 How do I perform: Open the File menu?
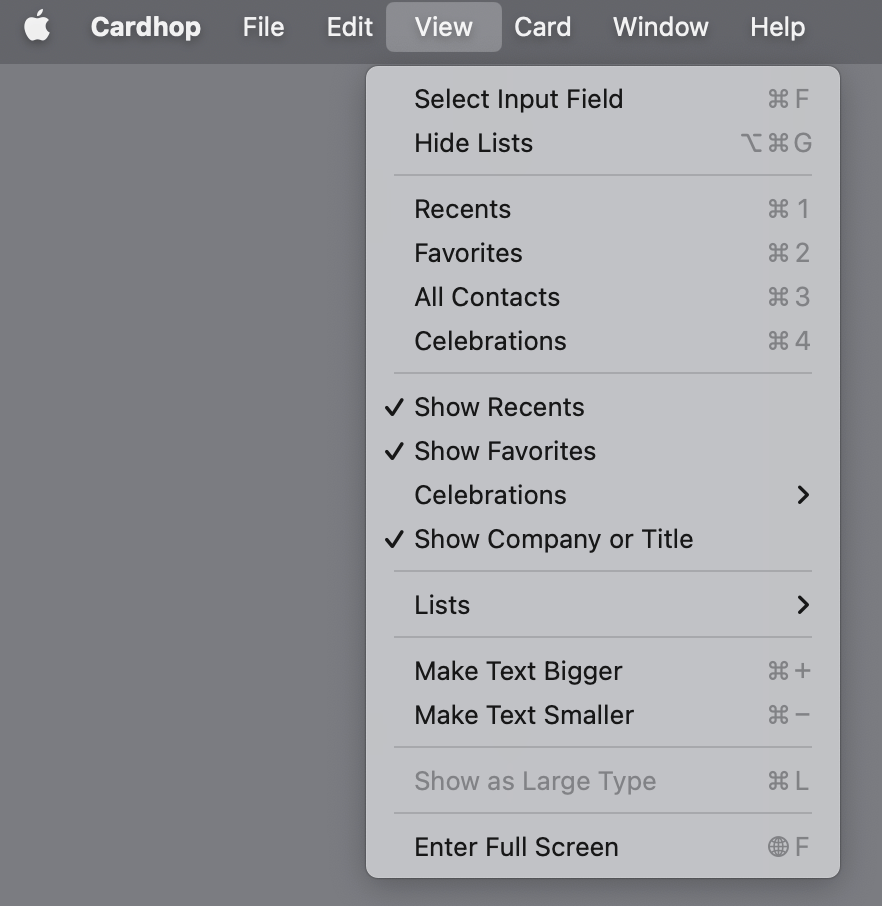click(x=263, y=27)
